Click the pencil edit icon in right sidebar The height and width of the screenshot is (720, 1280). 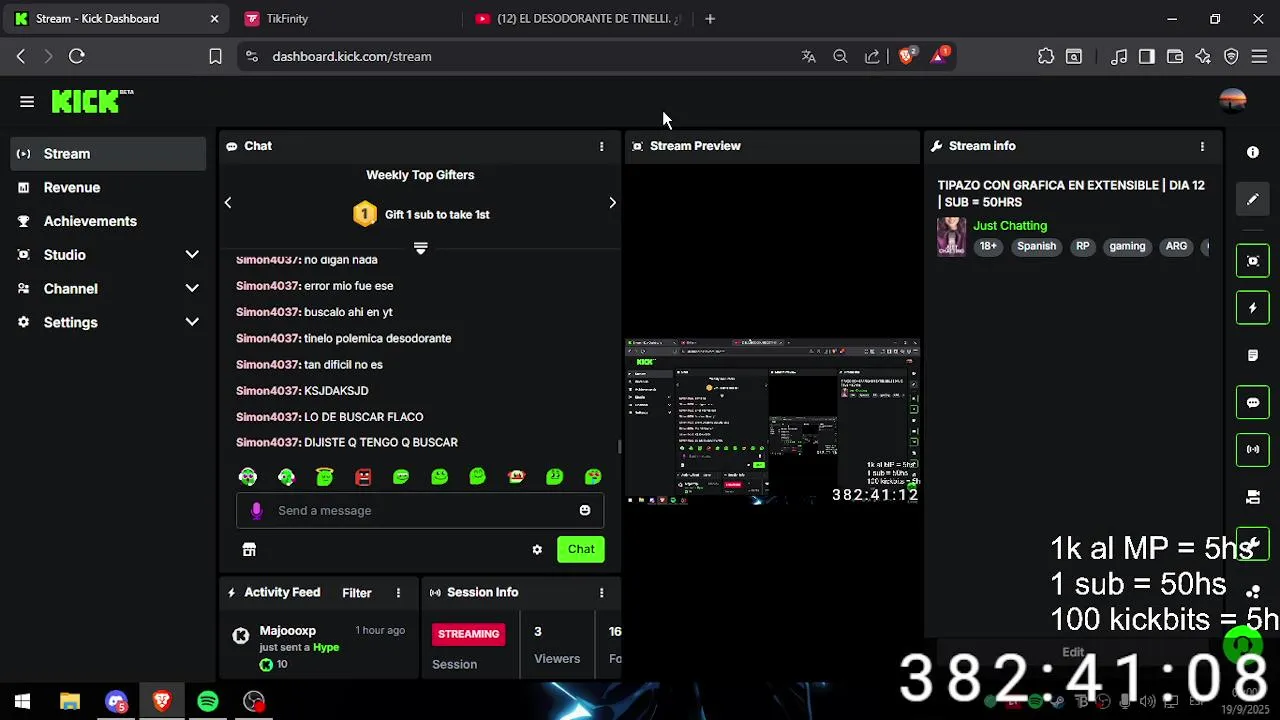1253,200
